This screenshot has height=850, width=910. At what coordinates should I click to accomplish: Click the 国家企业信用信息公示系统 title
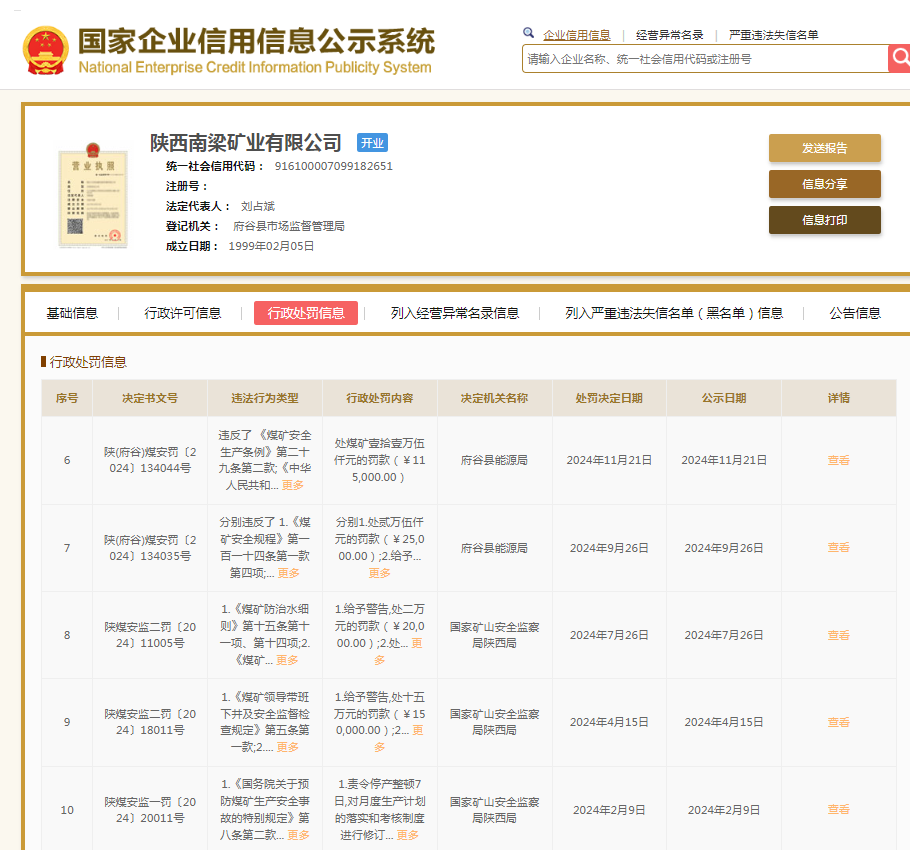pos(256,41)
